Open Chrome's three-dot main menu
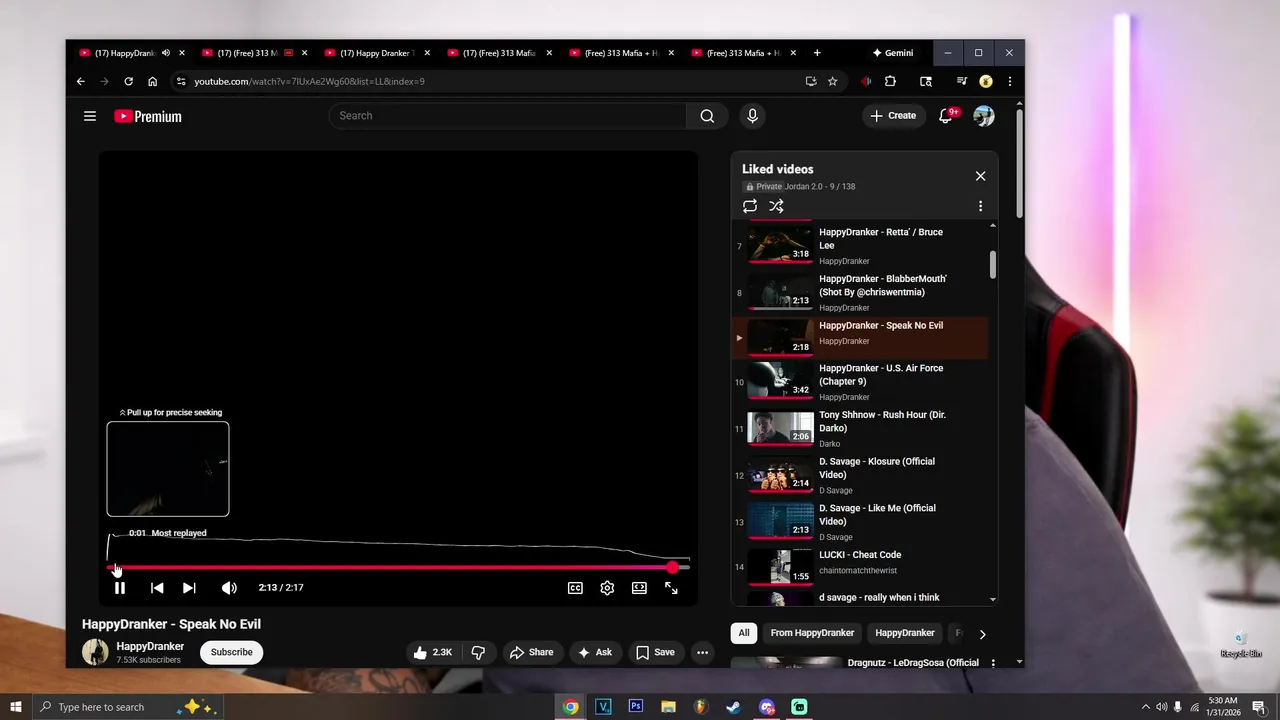This screenshot has width=1280, height=720. tap(1010, 81)
